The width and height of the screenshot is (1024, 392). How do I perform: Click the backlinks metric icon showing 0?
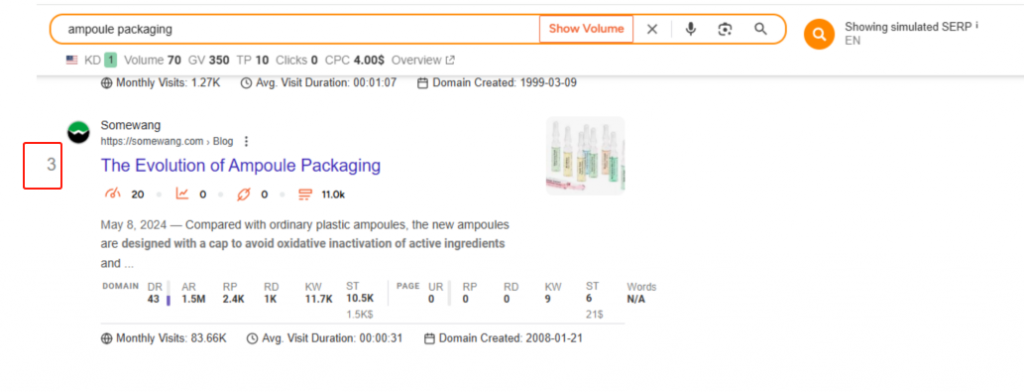[244, 194]
